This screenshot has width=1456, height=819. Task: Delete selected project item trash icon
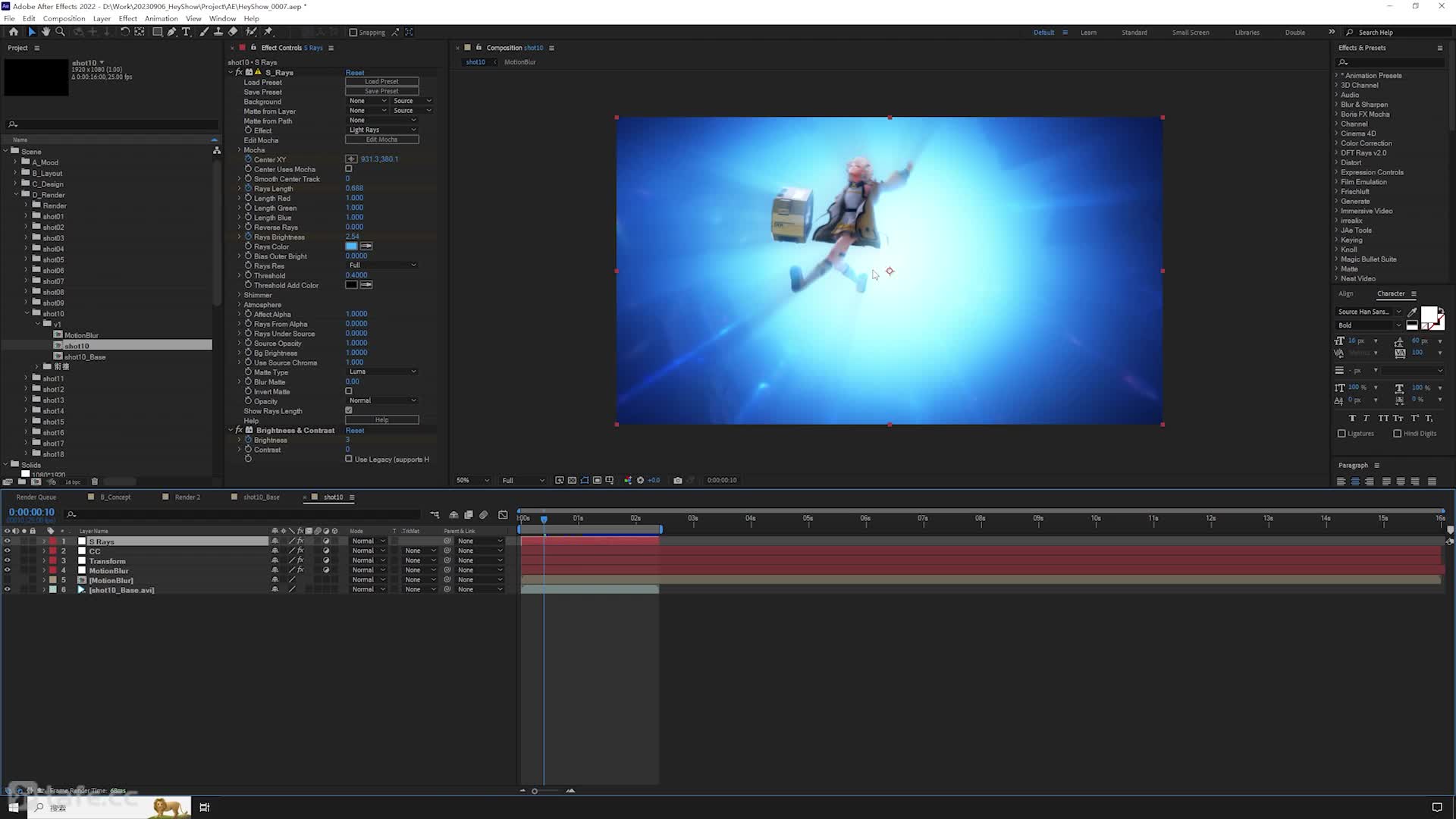[x=95, y=482]
